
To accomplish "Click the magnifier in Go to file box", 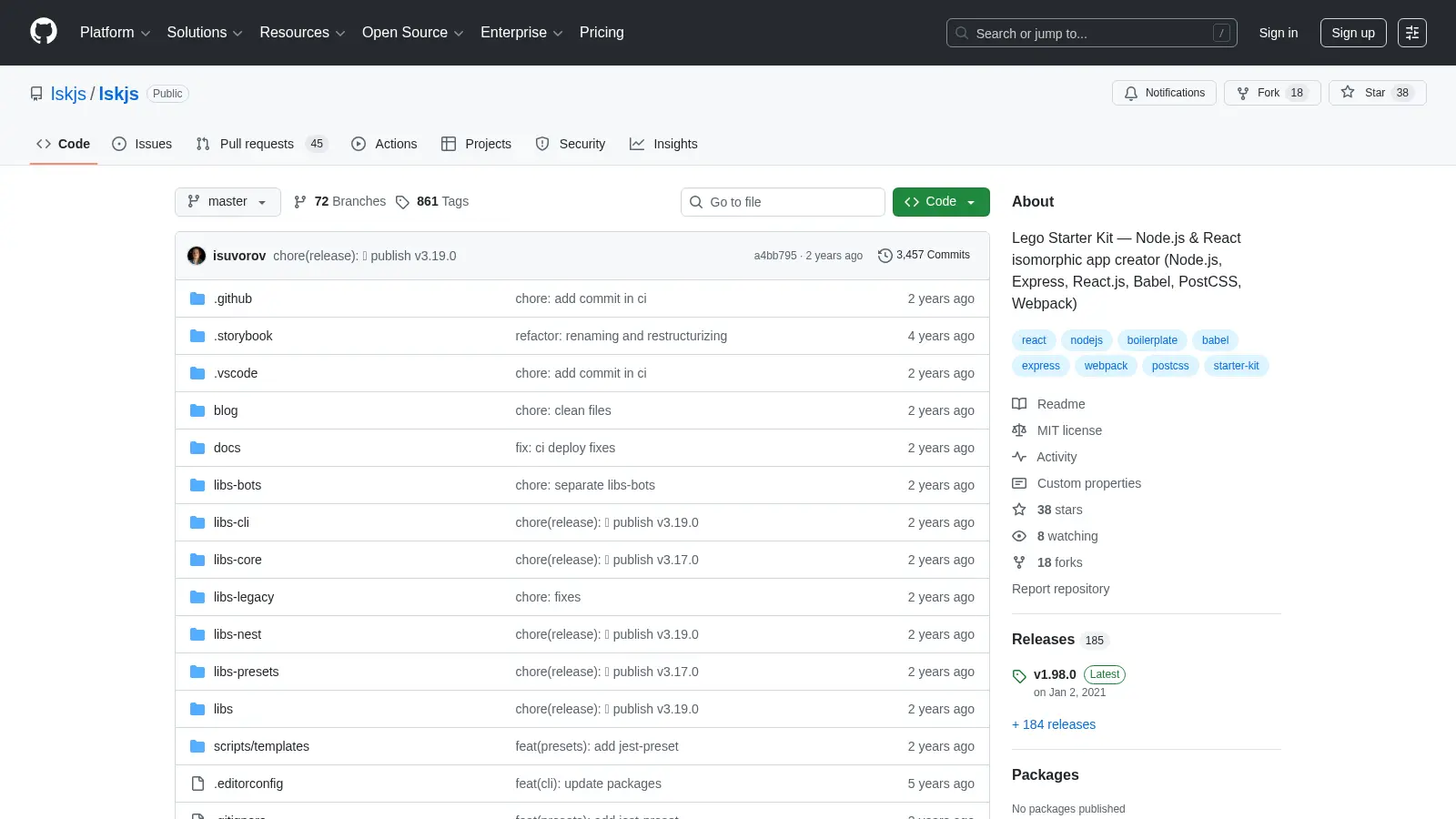I will coord(696,202).
